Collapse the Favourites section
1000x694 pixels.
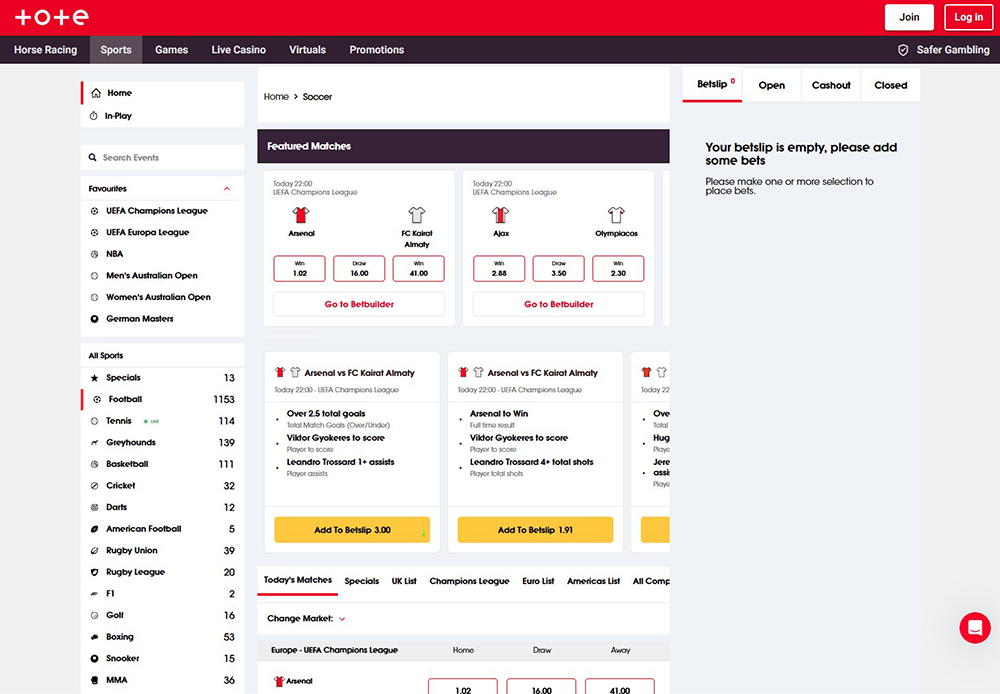point(227,189)
